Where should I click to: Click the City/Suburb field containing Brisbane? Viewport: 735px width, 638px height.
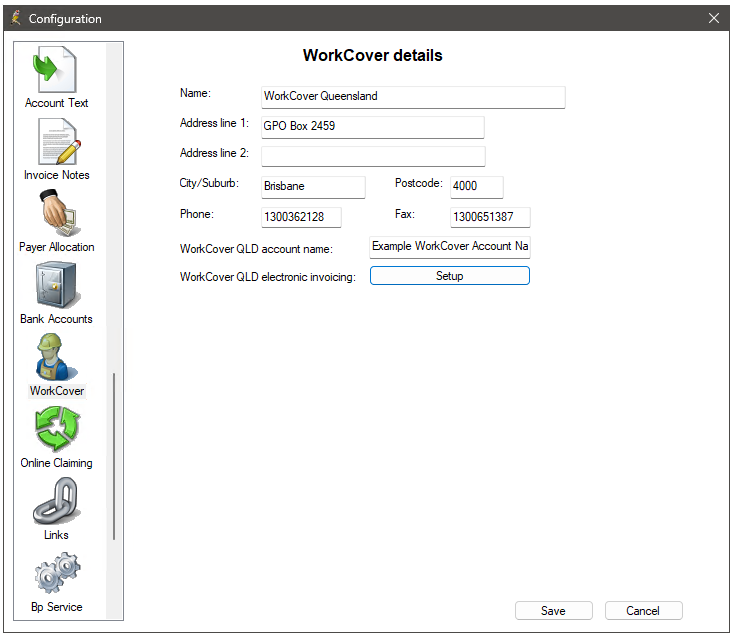[x=313, y=187]
